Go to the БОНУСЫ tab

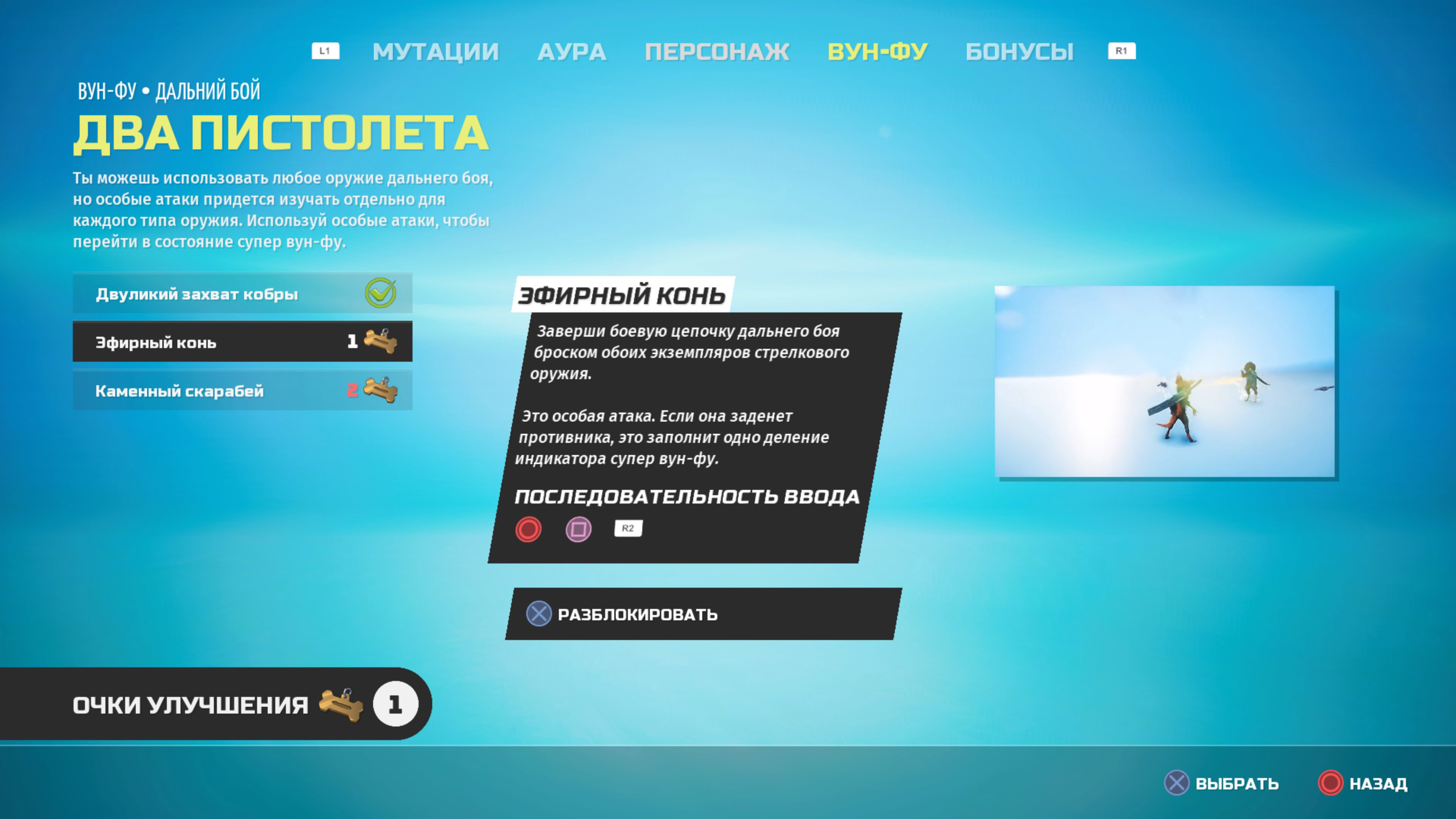pyautogui.click(x=1019, y=52)
